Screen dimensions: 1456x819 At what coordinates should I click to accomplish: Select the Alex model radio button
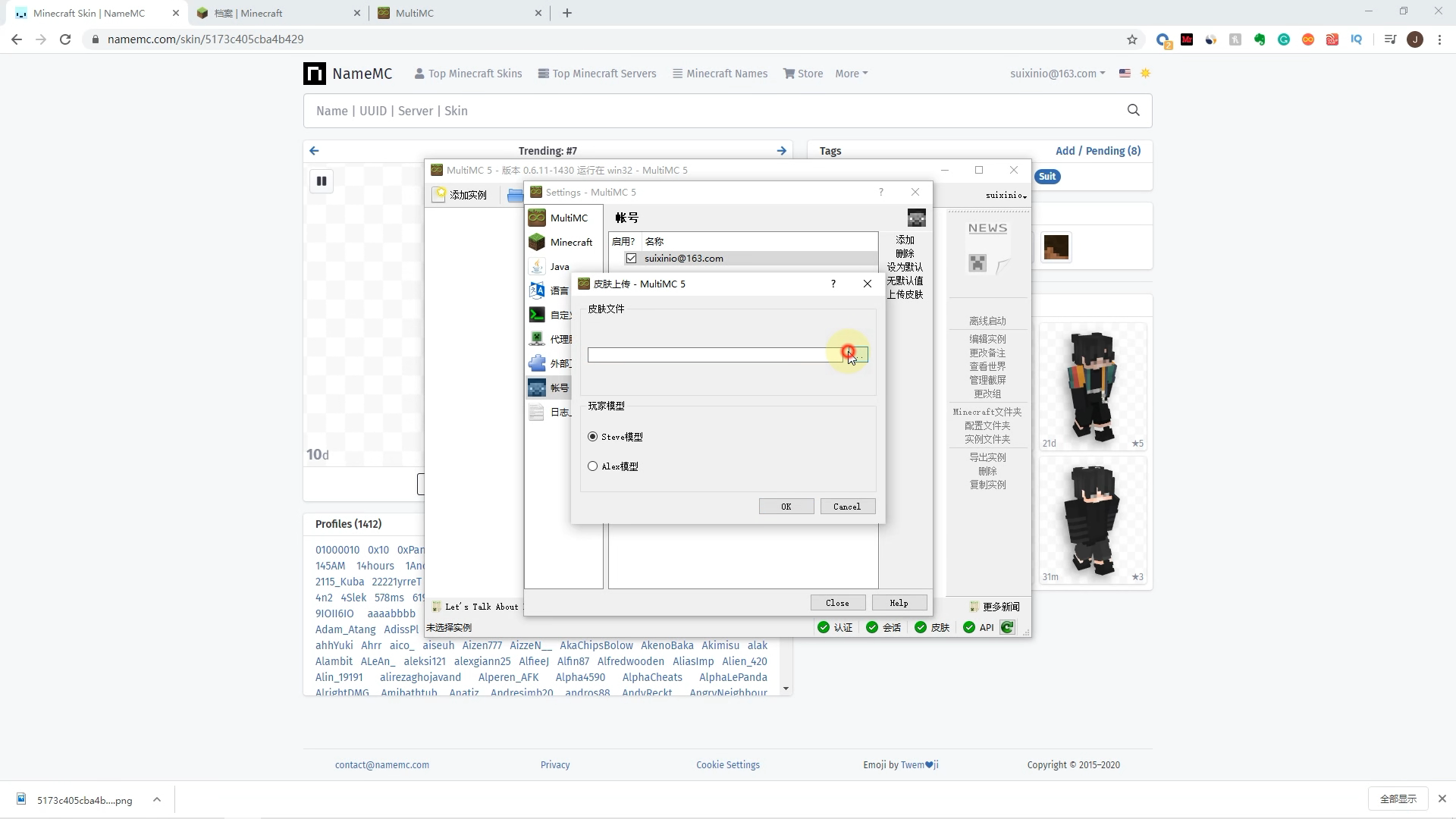click(x=593, y=466)
